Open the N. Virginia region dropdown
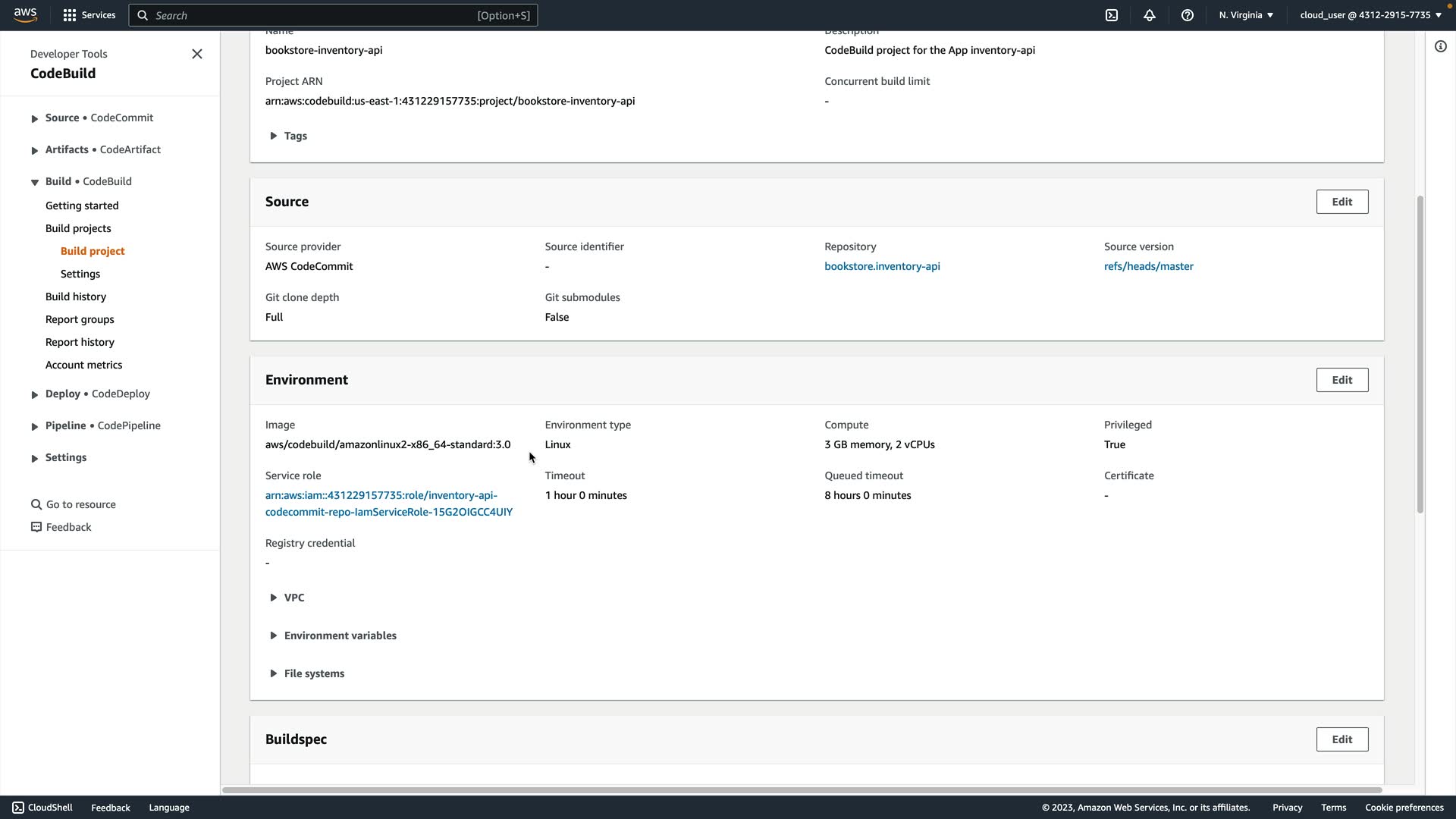This screenshot has width=1456, height=819. coord(1246,15)
